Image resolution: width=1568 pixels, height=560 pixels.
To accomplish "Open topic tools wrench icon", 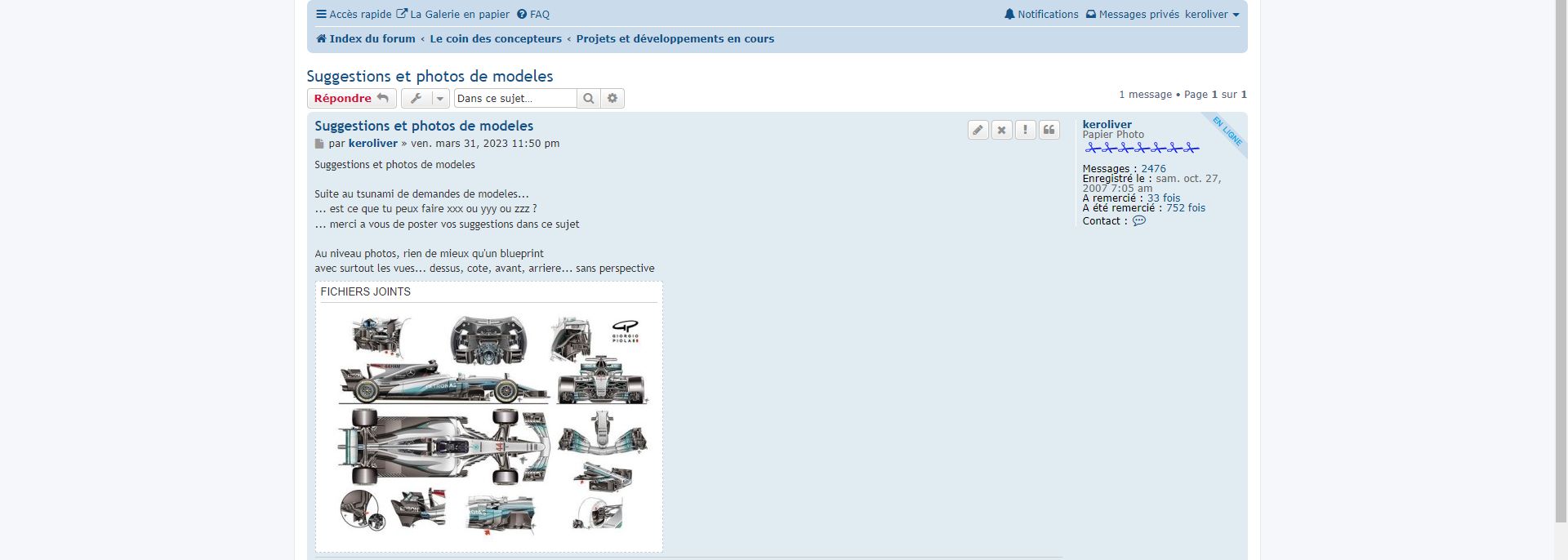I will click(416, 99).
